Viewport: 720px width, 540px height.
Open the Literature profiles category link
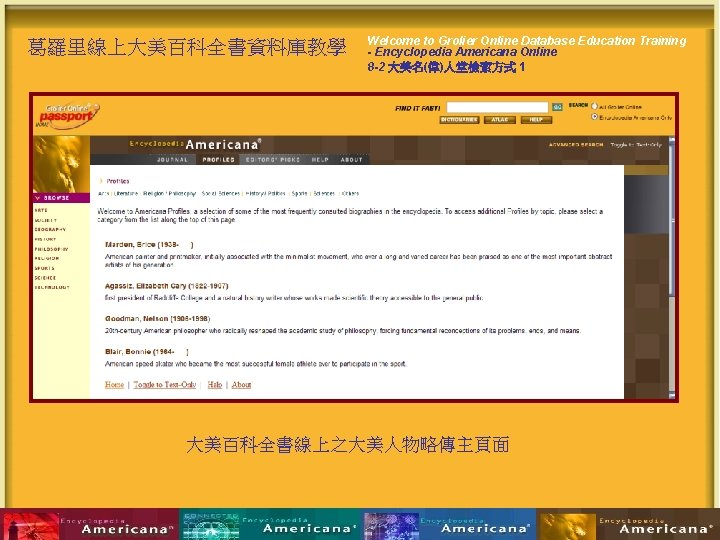coord(125,193)
